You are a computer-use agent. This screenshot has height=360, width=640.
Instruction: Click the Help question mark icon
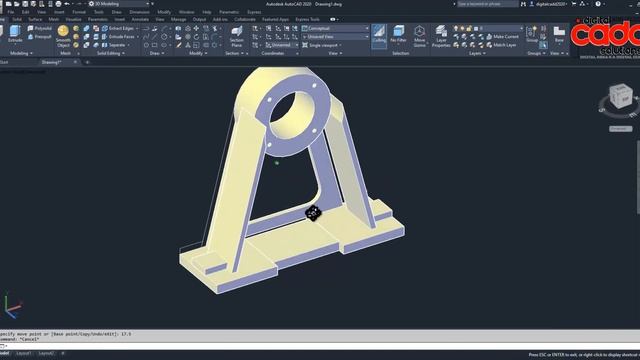coord(598,4)
